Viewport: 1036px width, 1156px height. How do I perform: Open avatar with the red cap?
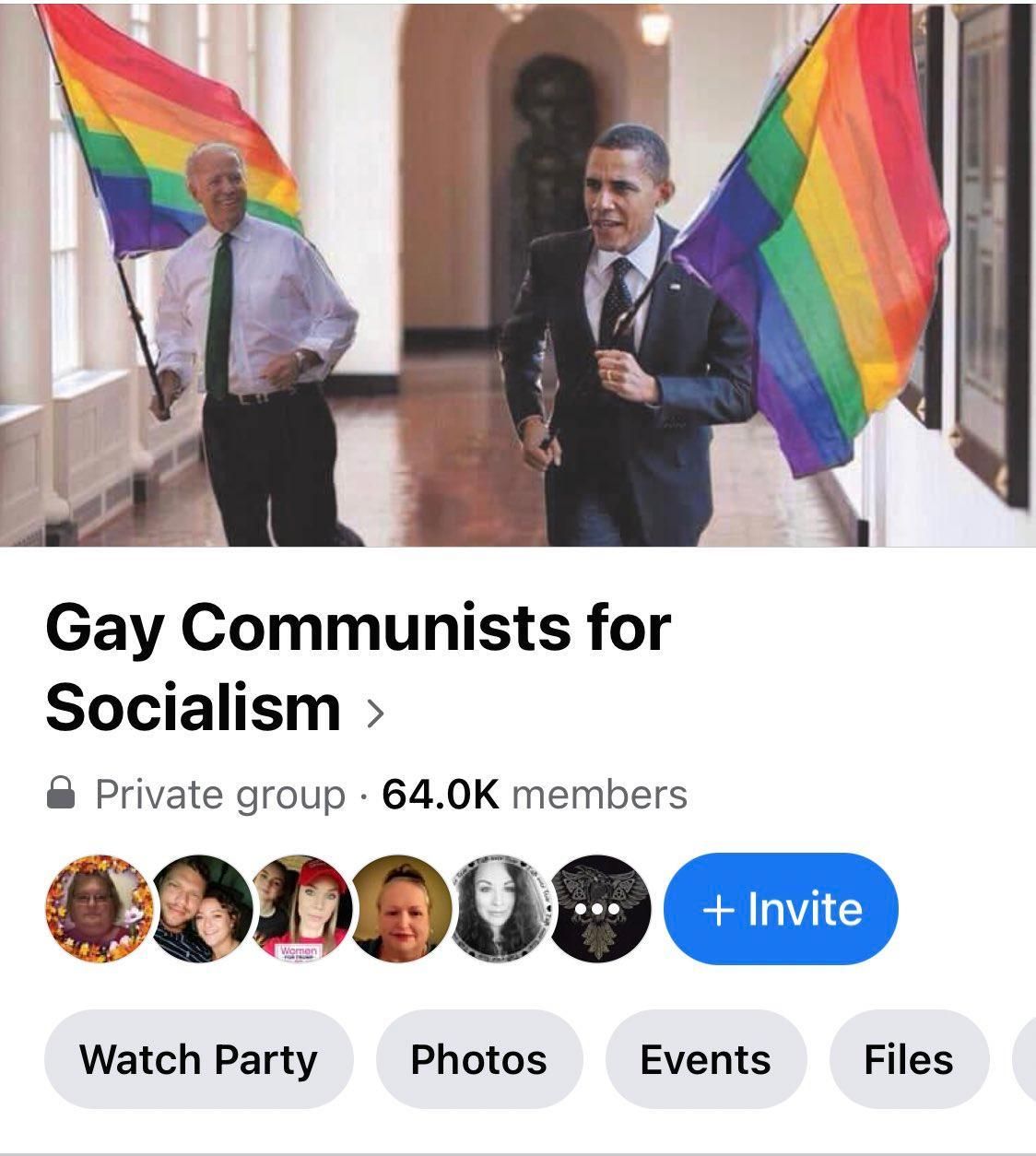303,909
